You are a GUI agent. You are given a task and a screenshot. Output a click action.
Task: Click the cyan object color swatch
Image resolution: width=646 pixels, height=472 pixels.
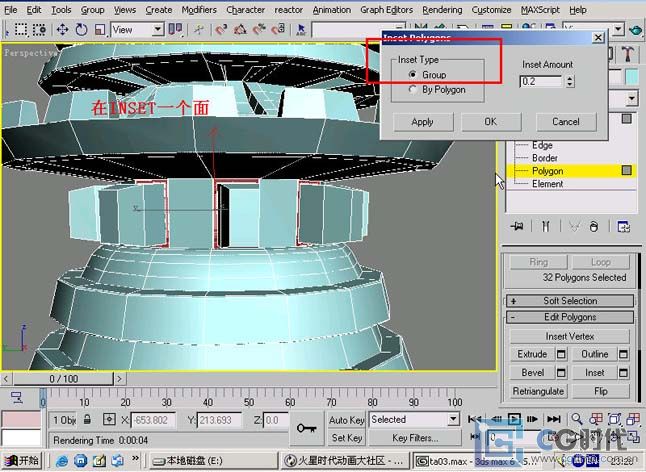coord(632,77)
